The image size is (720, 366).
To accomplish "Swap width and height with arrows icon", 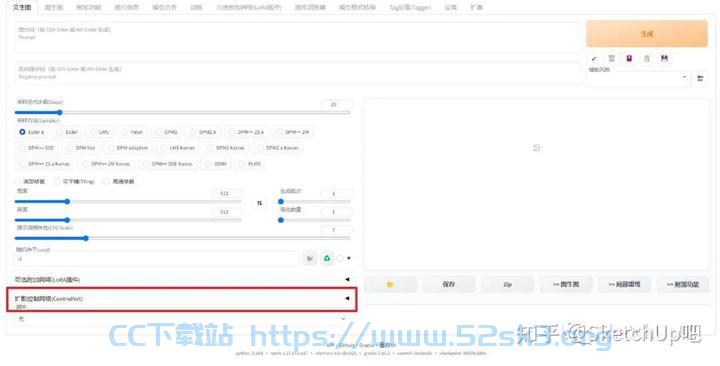I will (x=259, y=203).
